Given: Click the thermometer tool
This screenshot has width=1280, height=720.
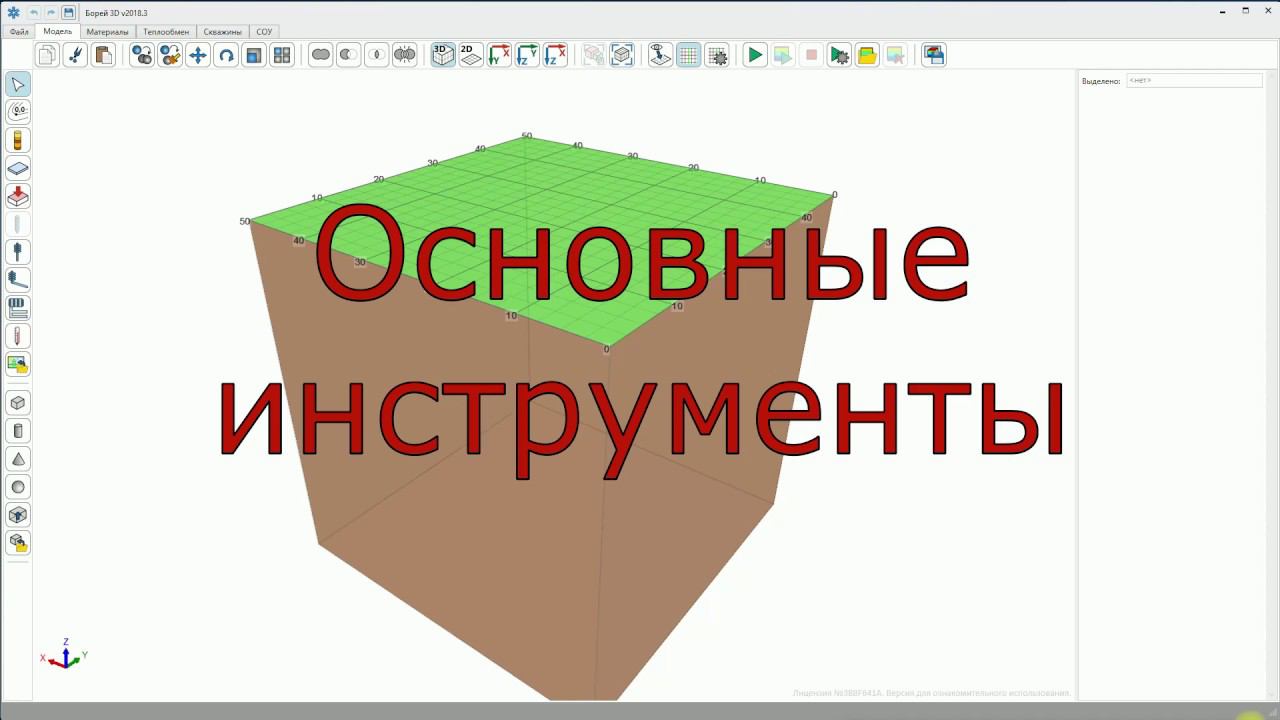Looking at the screenshot, I should 18,336.
